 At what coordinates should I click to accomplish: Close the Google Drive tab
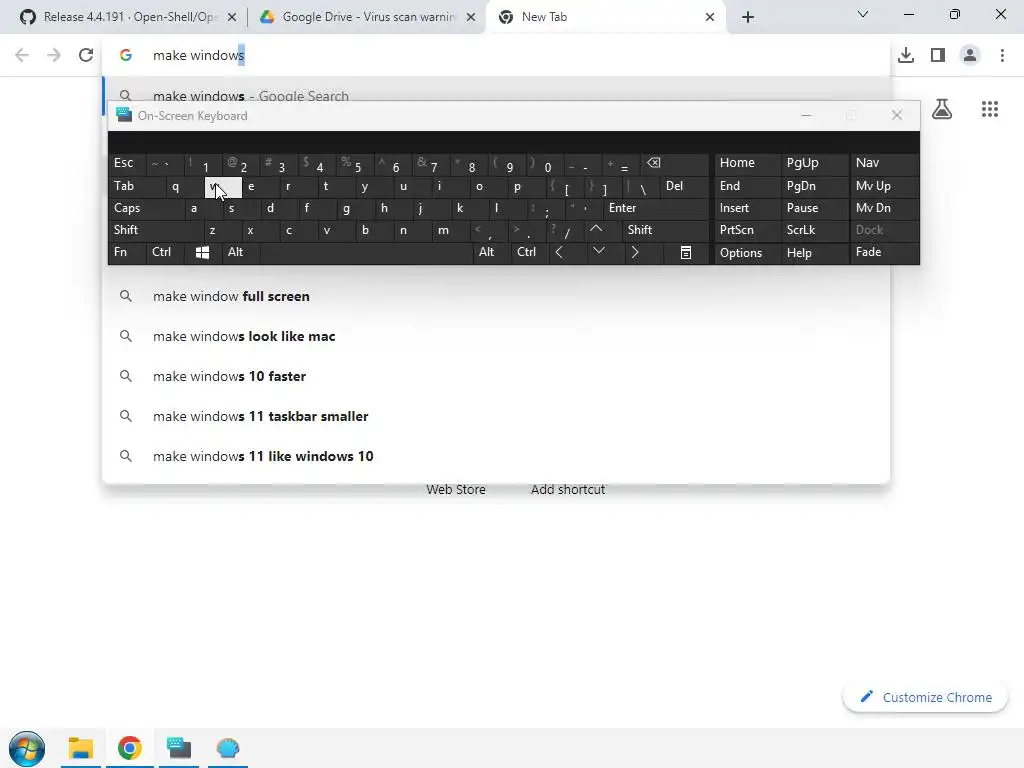471,17
